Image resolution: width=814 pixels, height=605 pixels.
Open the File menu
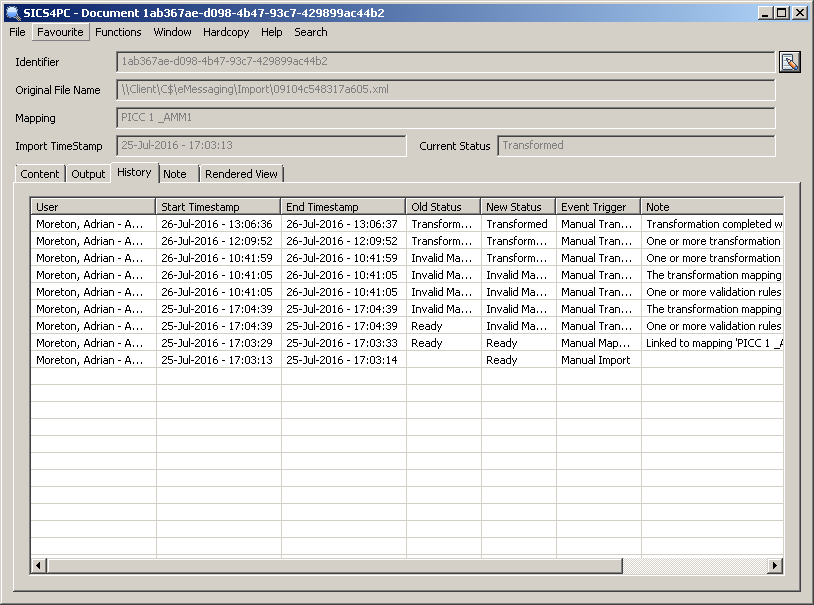pos(17,32)
